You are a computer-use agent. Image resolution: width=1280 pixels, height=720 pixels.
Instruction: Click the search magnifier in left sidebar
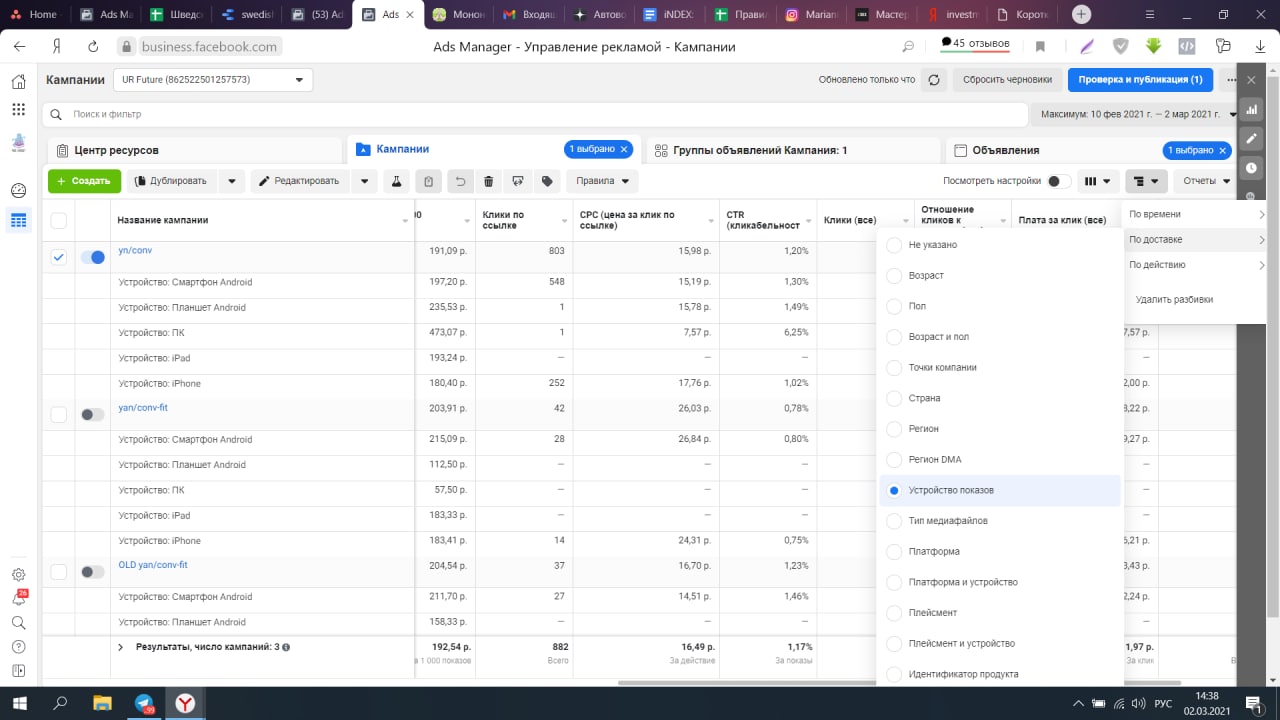coord(18,622)
